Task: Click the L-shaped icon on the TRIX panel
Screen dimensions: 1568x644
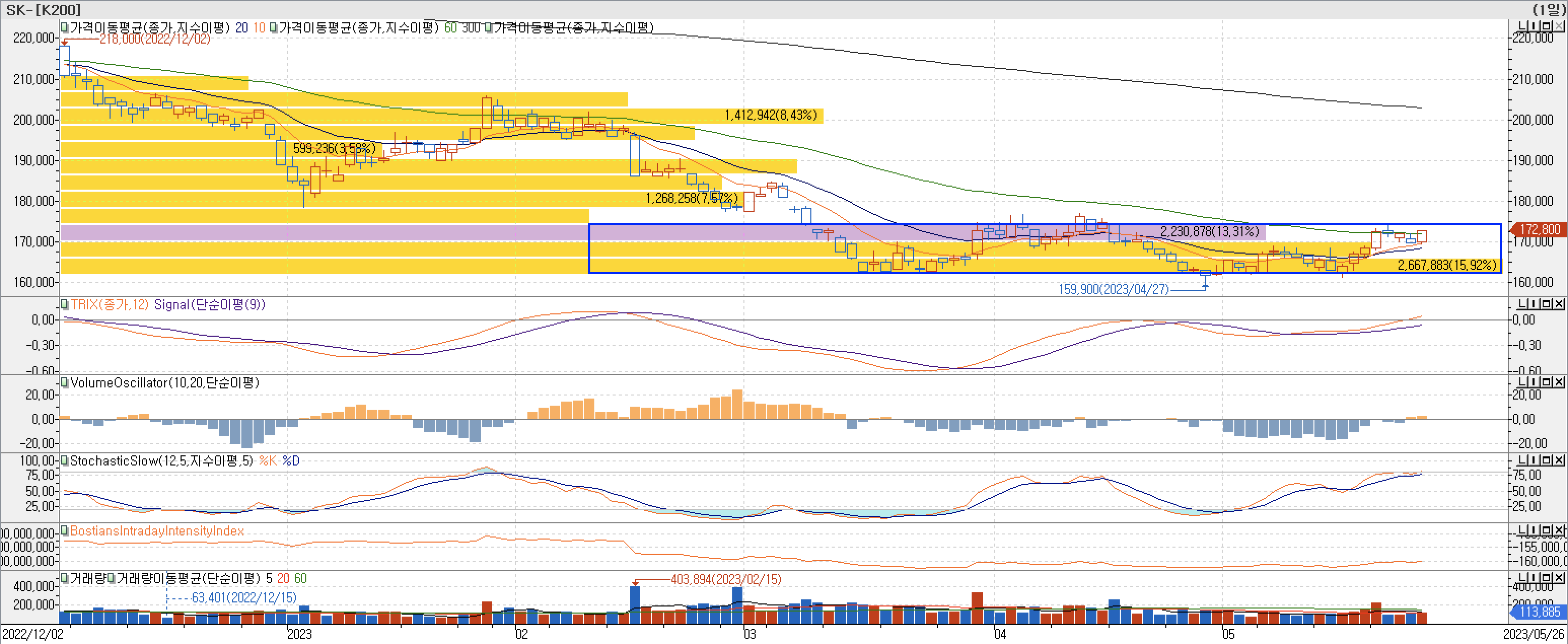Action: (x=1522, y=304)
